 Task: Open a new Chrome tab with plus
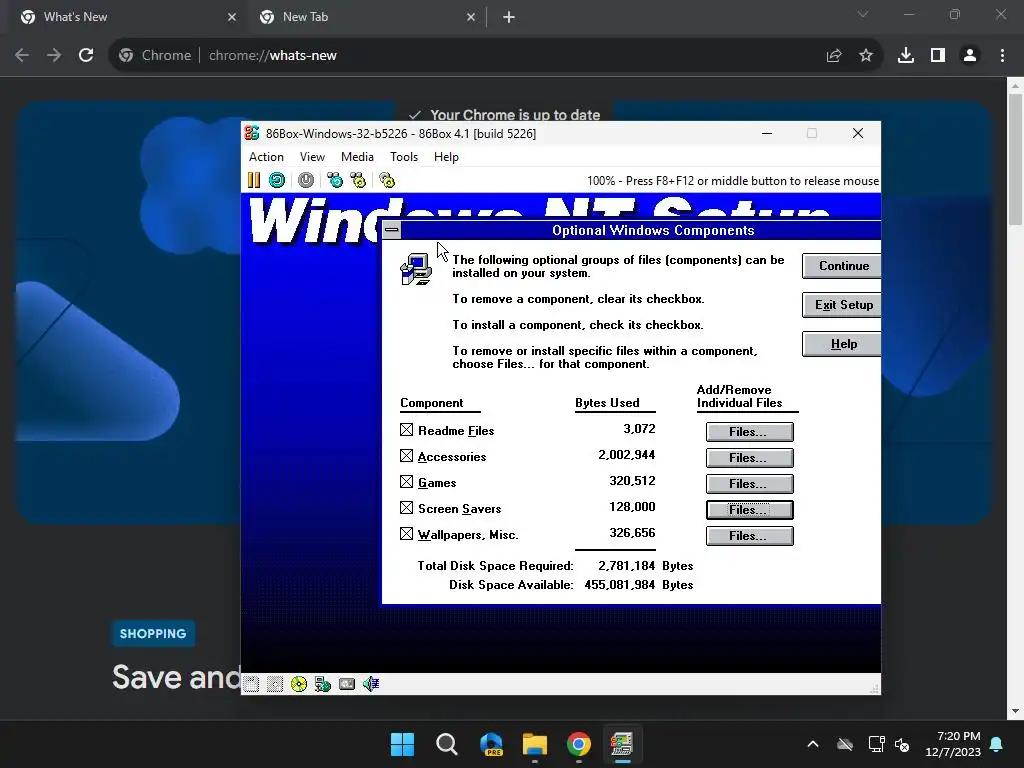pos(509,18)
